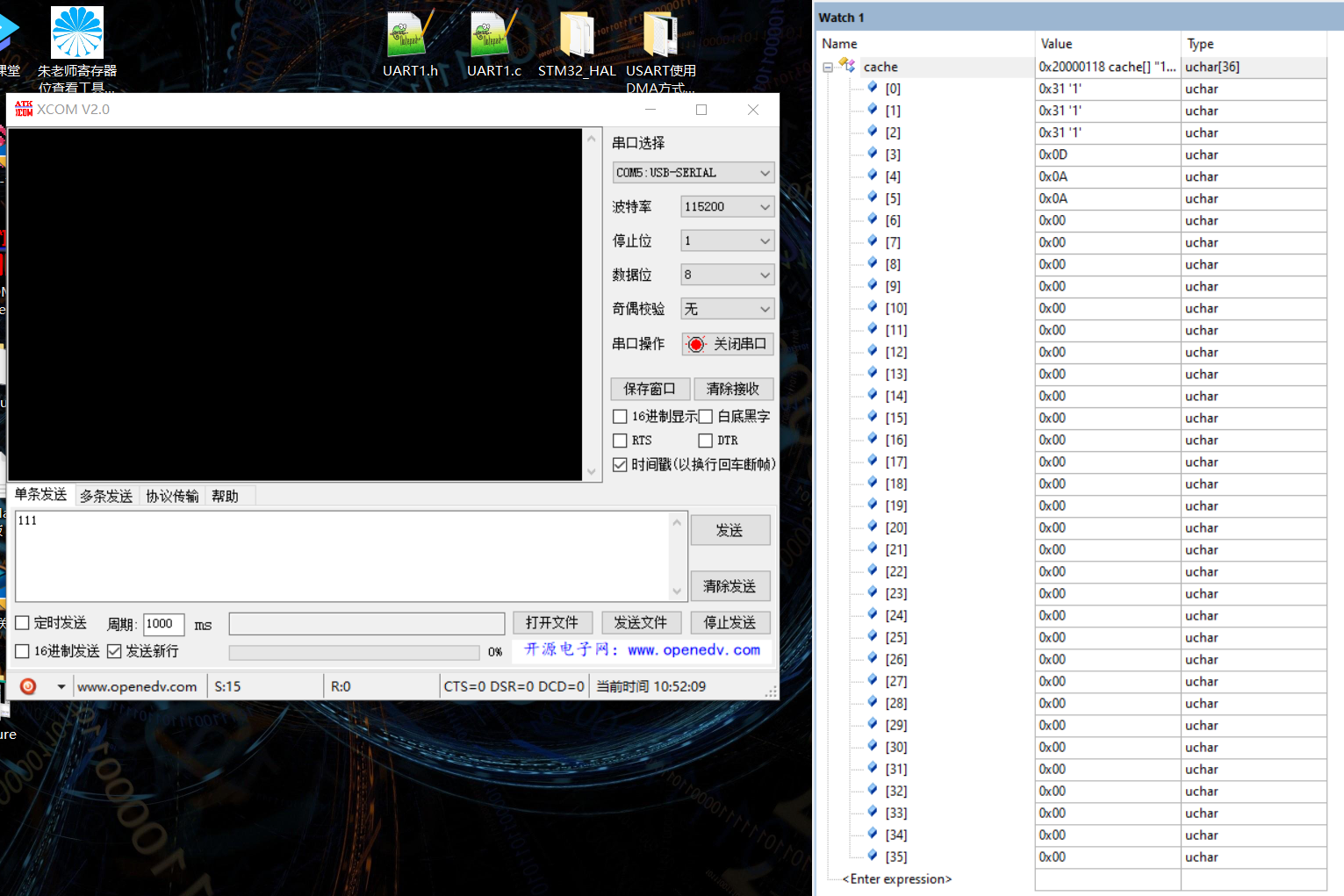Click the 停止发送 stop sending button
The width and height of the screenshot is (1344, 896).
tap(730, 622)
